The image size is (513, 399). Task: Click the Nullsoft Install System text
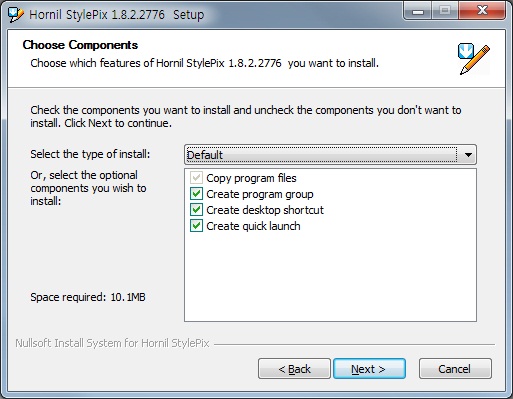click(x=112, y=343)
